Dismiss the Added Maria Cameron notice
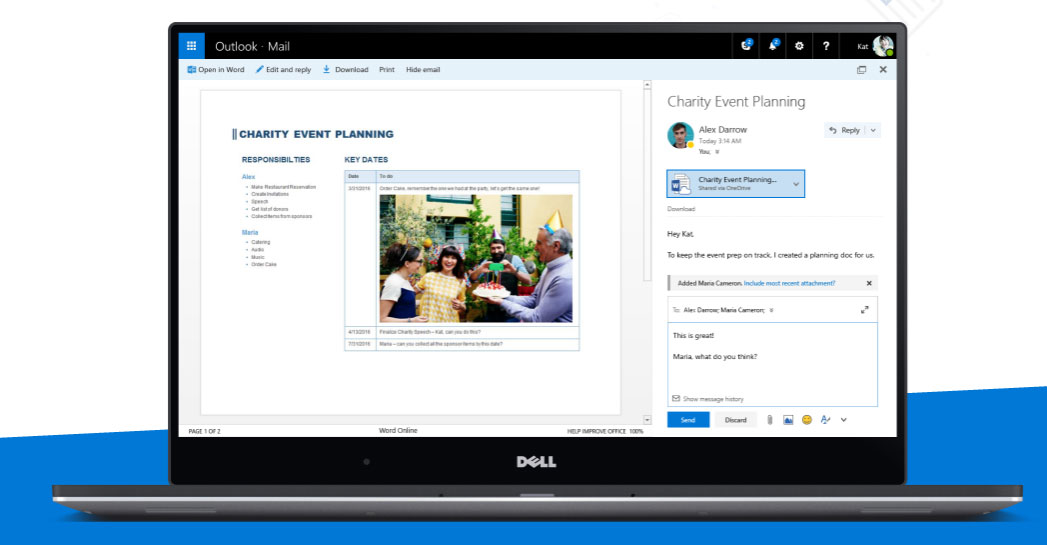 click(x=869, y=283)
